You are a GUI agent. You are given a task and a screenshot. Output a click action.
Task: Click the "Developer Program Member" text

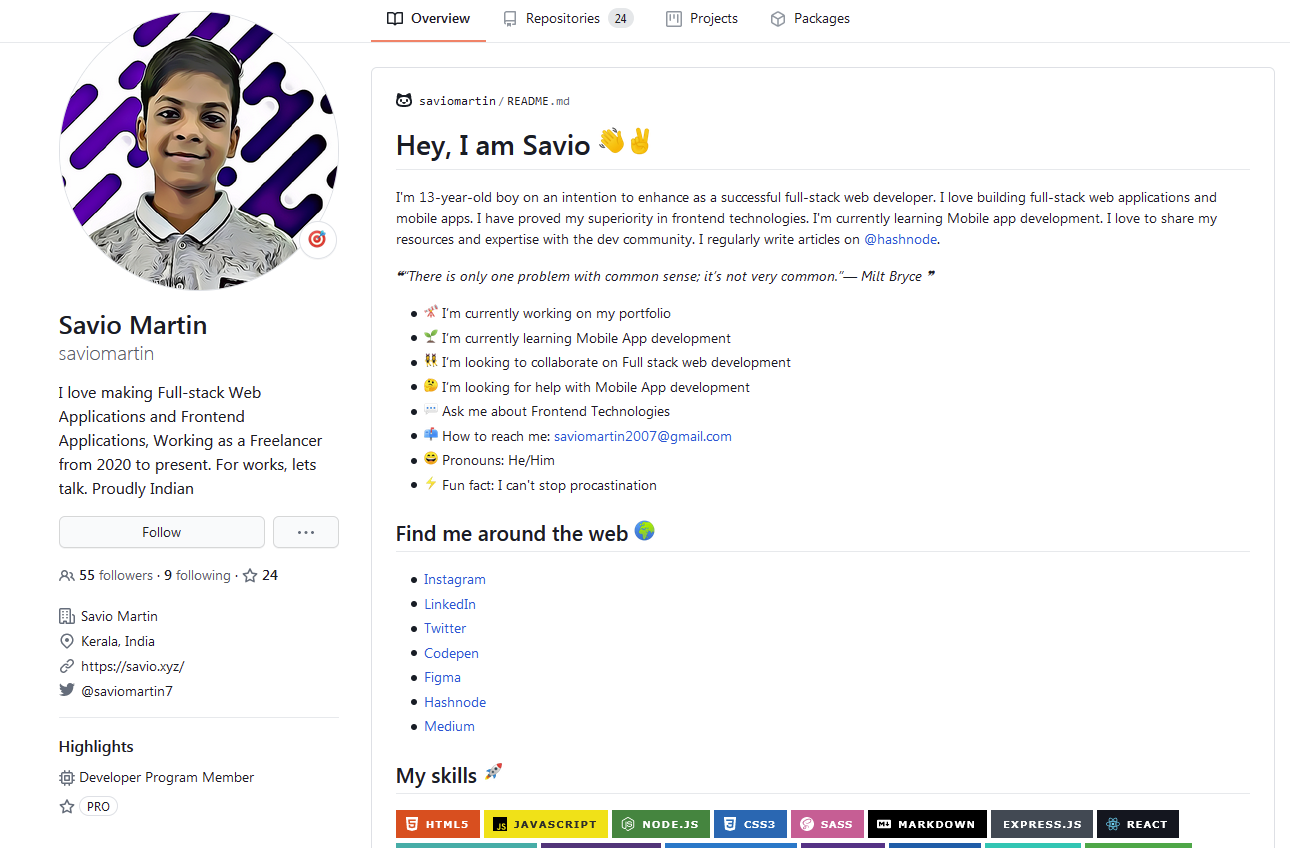[167, 777]
